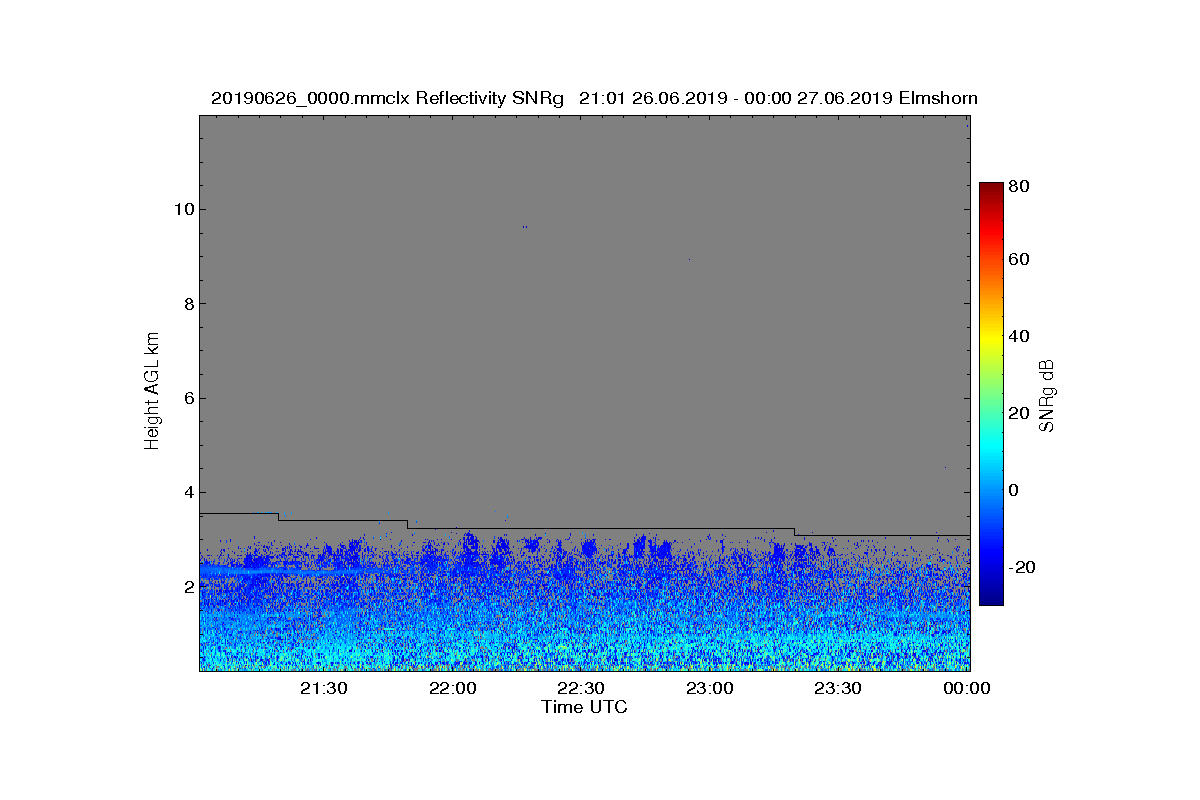Screen dimensions: 1200x800
Task: Click the dark red top of the colorbar
Action: pyautogui.click(x=991, y=188)
